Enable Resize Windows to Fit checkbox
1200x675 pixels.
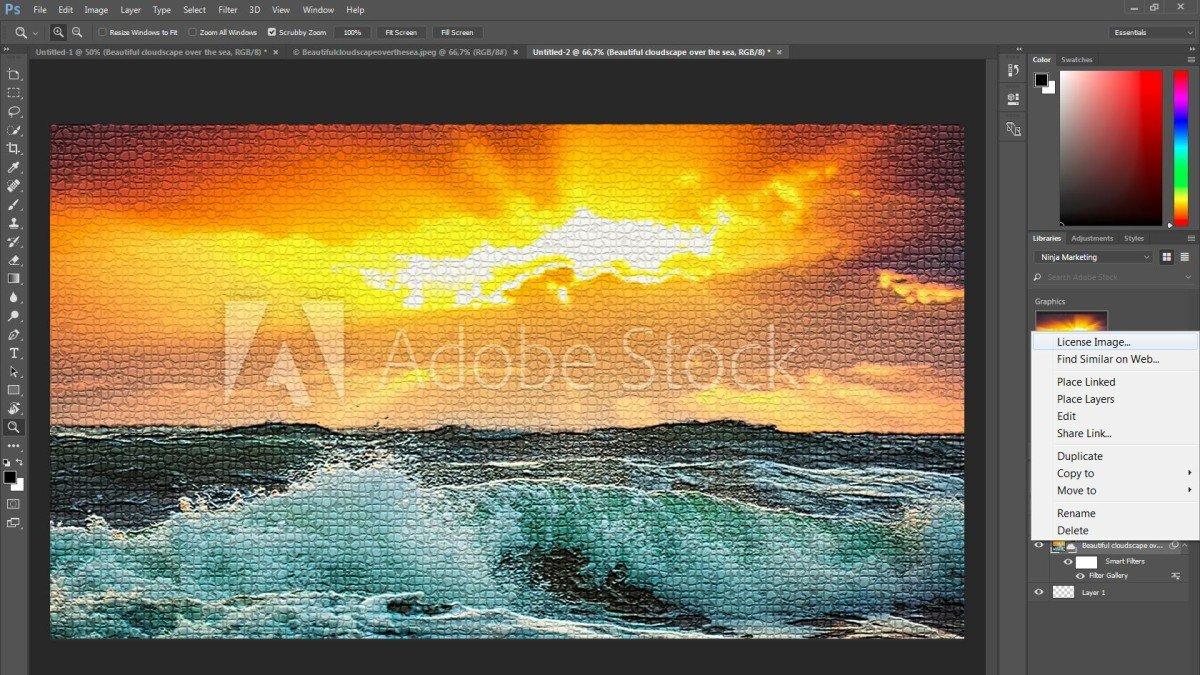pos(102,32)
